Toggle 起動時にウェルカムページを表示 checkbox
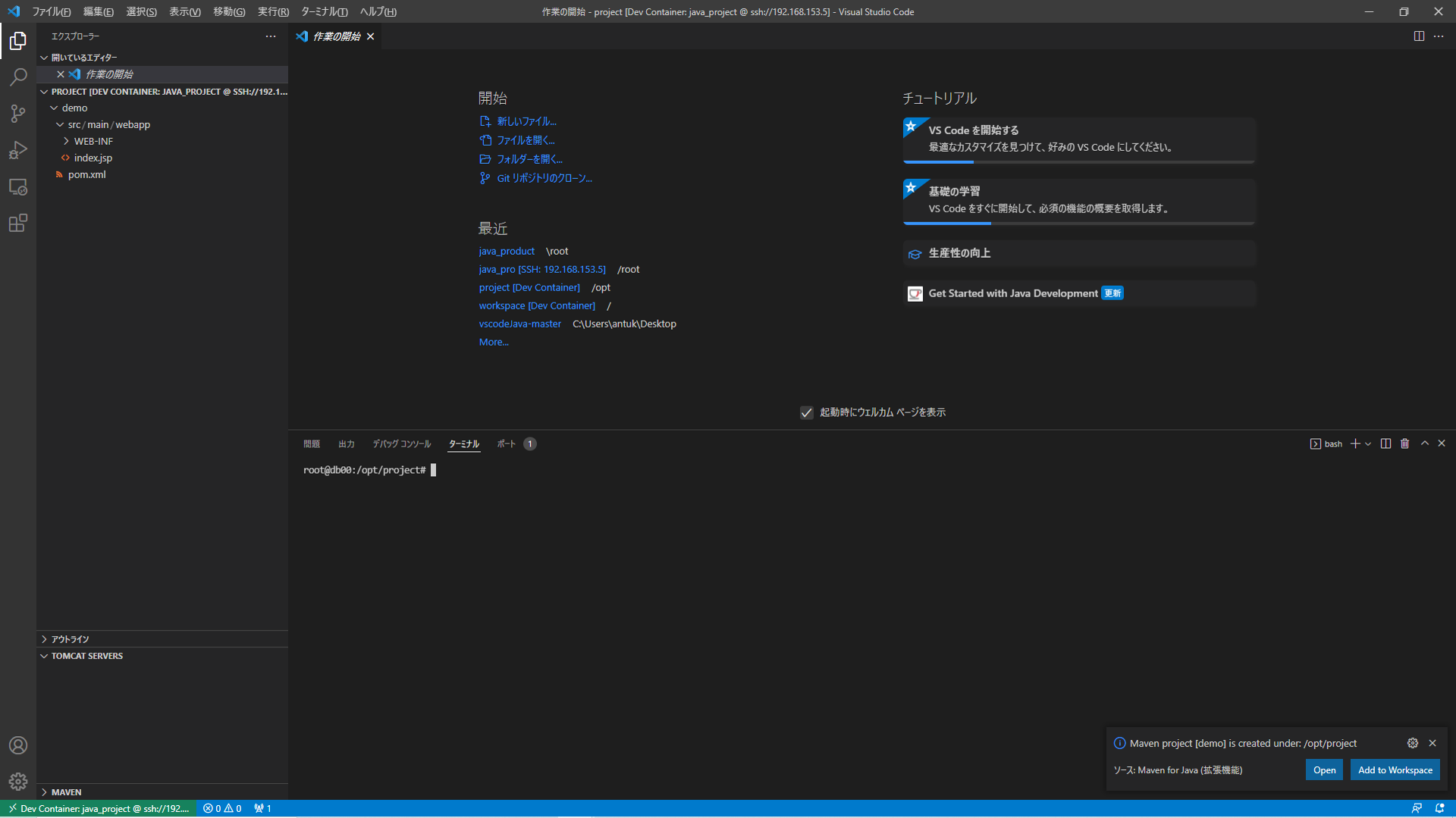This screenshot has height=818, width=1456. [x=806, y=412]
